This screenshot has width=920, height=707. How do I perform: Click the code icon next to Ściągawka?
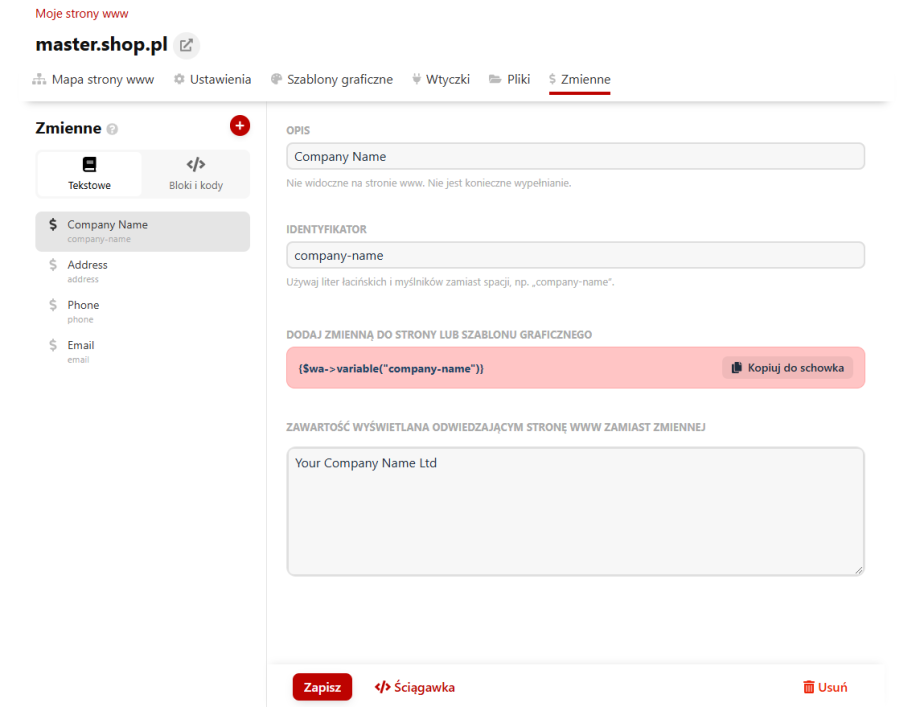382,687
